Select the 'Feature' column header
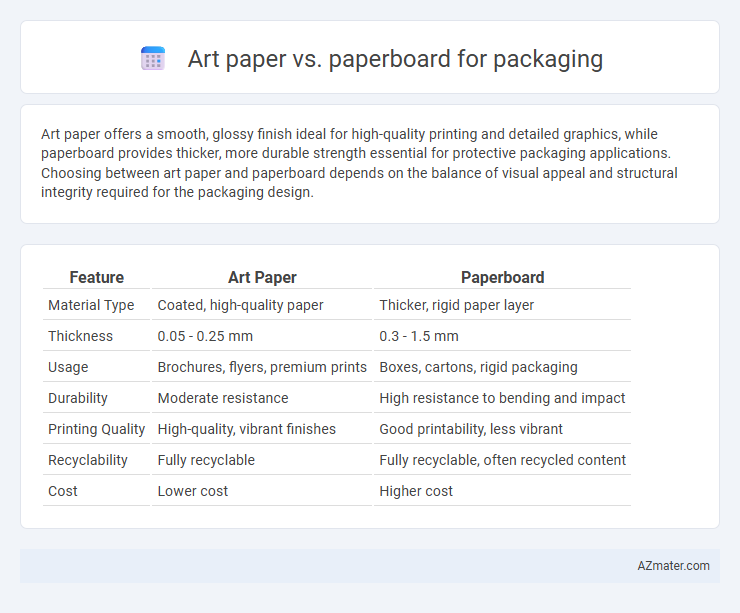The width and height of the screenshot is (740, 613). click(96, 277)
